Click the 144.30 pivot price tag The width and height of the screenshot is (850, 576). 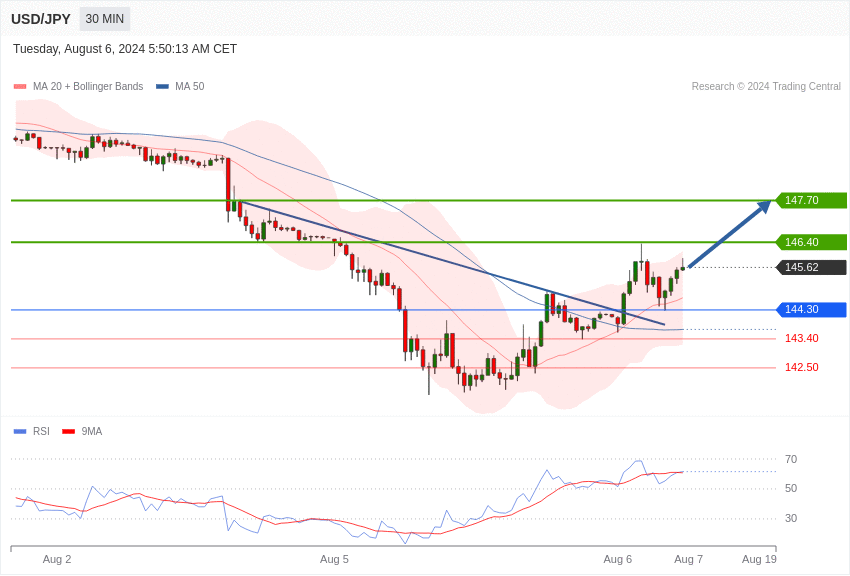pyautogui.click(x=811, y=309)
